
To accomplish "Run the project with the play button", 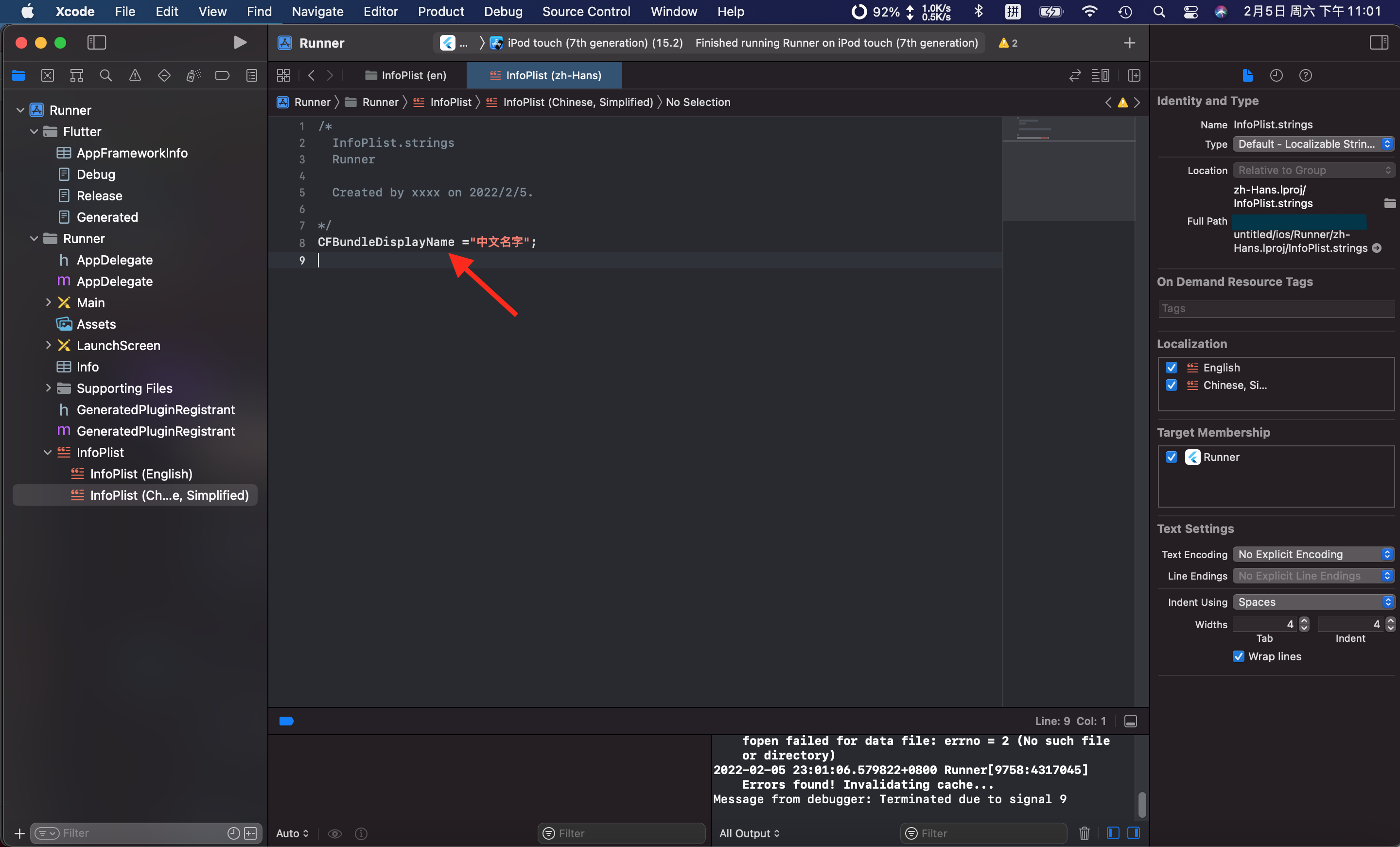I will (x=240, y=43).
